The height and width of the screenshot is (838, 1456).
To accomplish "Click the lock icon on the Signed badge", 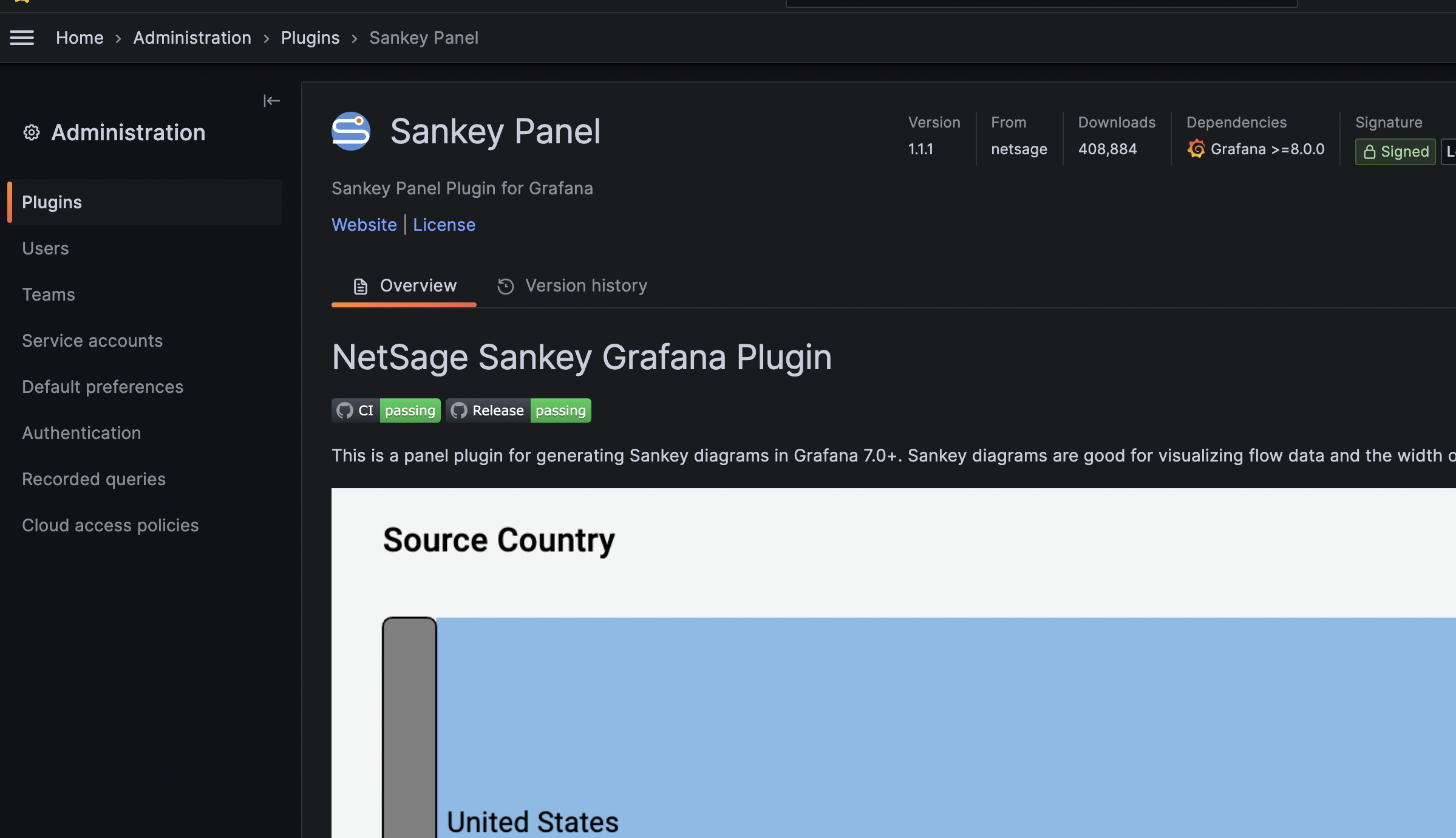I will 1370,152.
